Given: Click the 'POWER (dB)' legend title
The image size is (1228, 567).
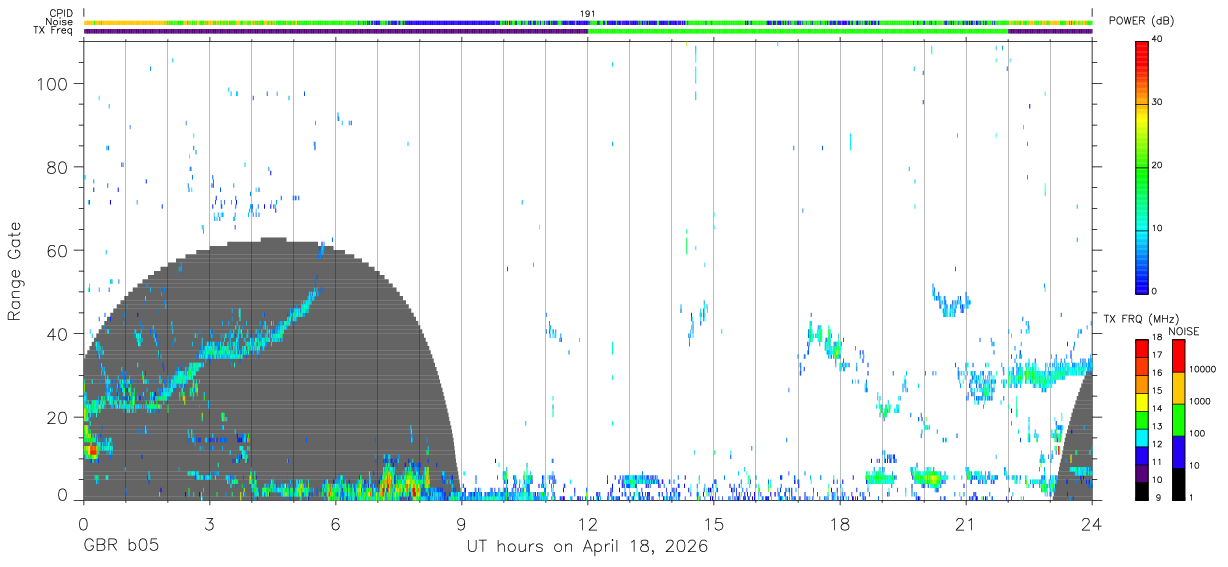Looking at the screenshot, I should [x=1140, y=22].
